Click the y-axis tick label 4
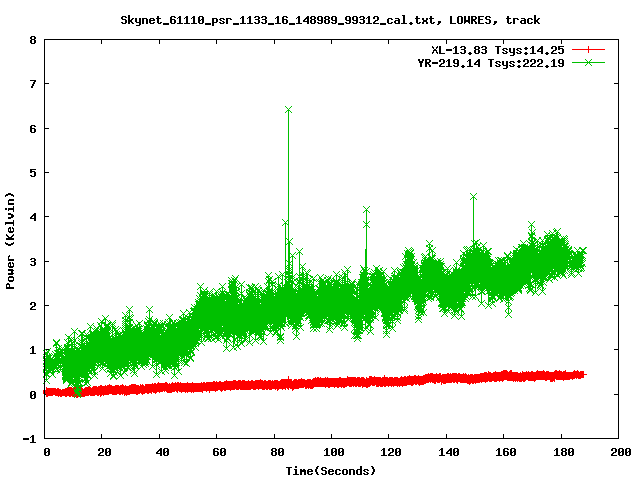Viewport: 640px width, 480px height. click(x=33, y=217)
